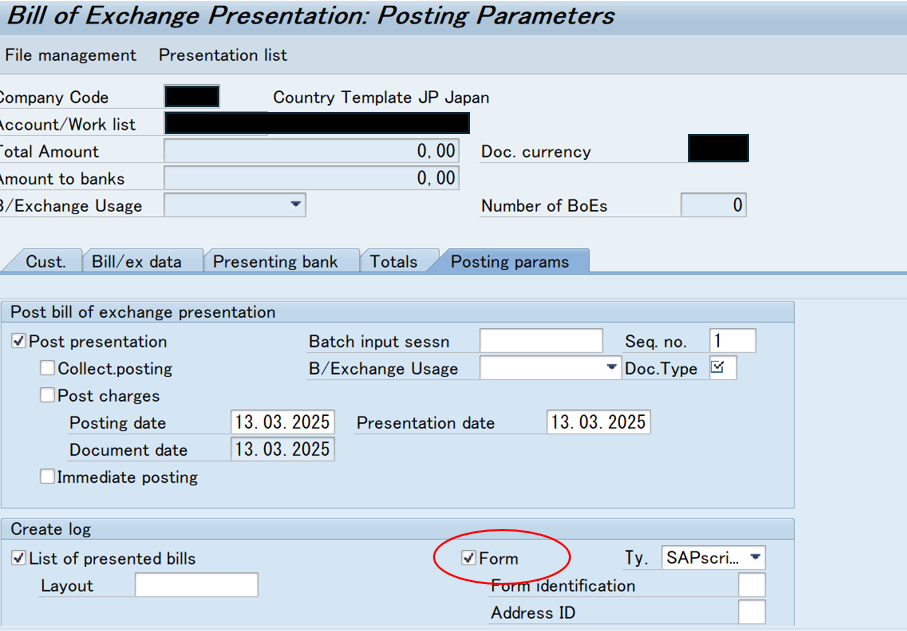The height and width of the screenshot is (631, 907).
Task: Open header B/Exchange Usage dropdown
Action: (296, 205)
